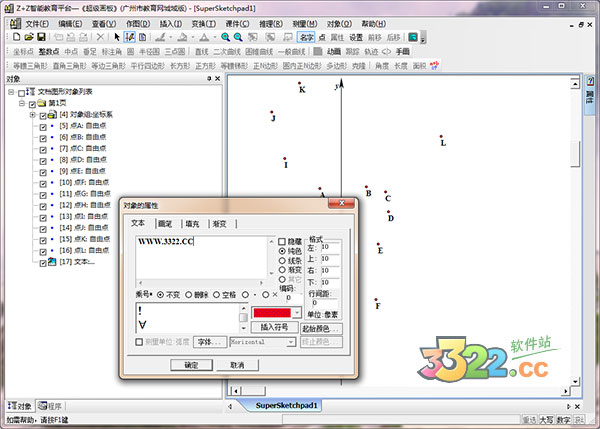Click the green screen icon in toolbar
Screen dimensions: 600x429
pyautogui.click(x=412, y=37)
